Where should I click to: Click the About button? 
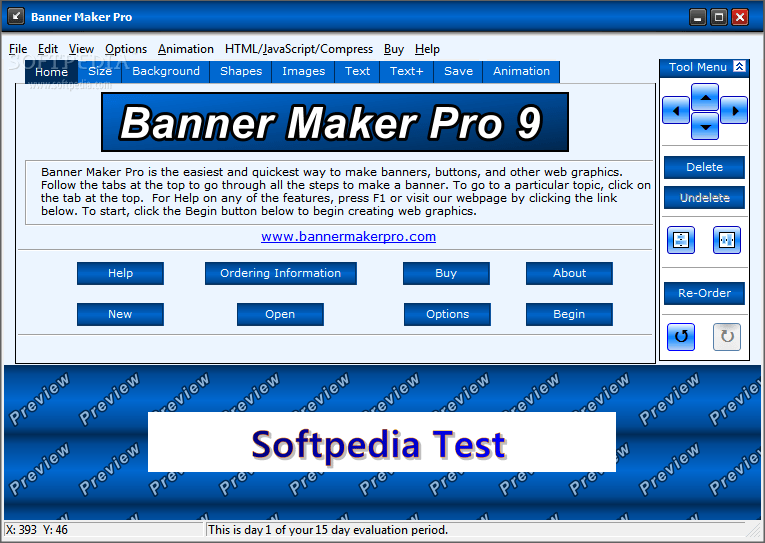click(x=569, y=273)
